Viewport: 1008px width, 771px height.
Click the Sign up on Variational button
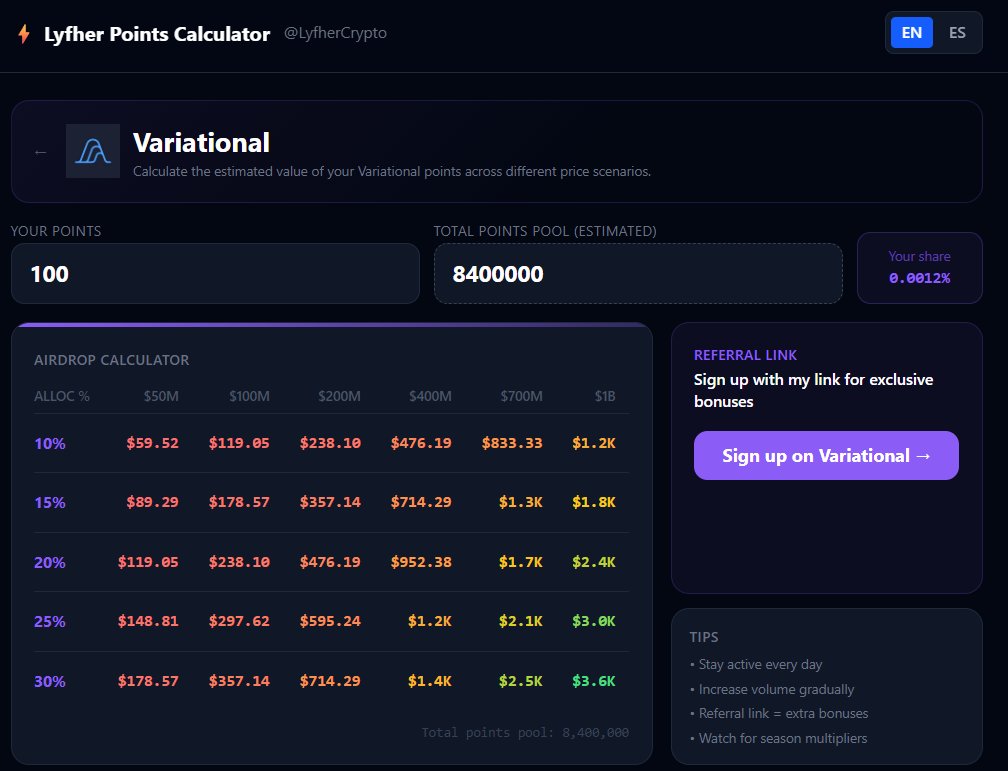(x=826, y=455)
